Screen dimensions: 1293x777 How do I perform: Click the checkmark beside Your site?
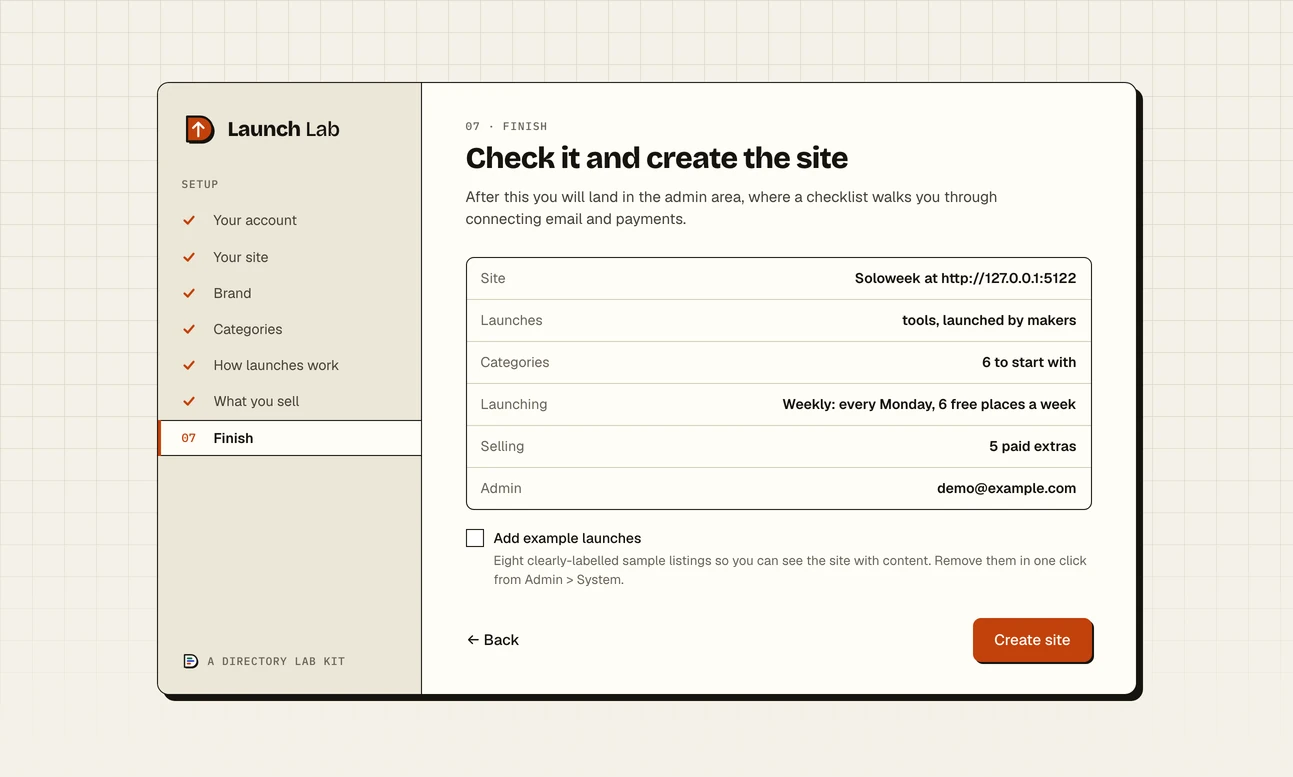(x=189, y=257)
